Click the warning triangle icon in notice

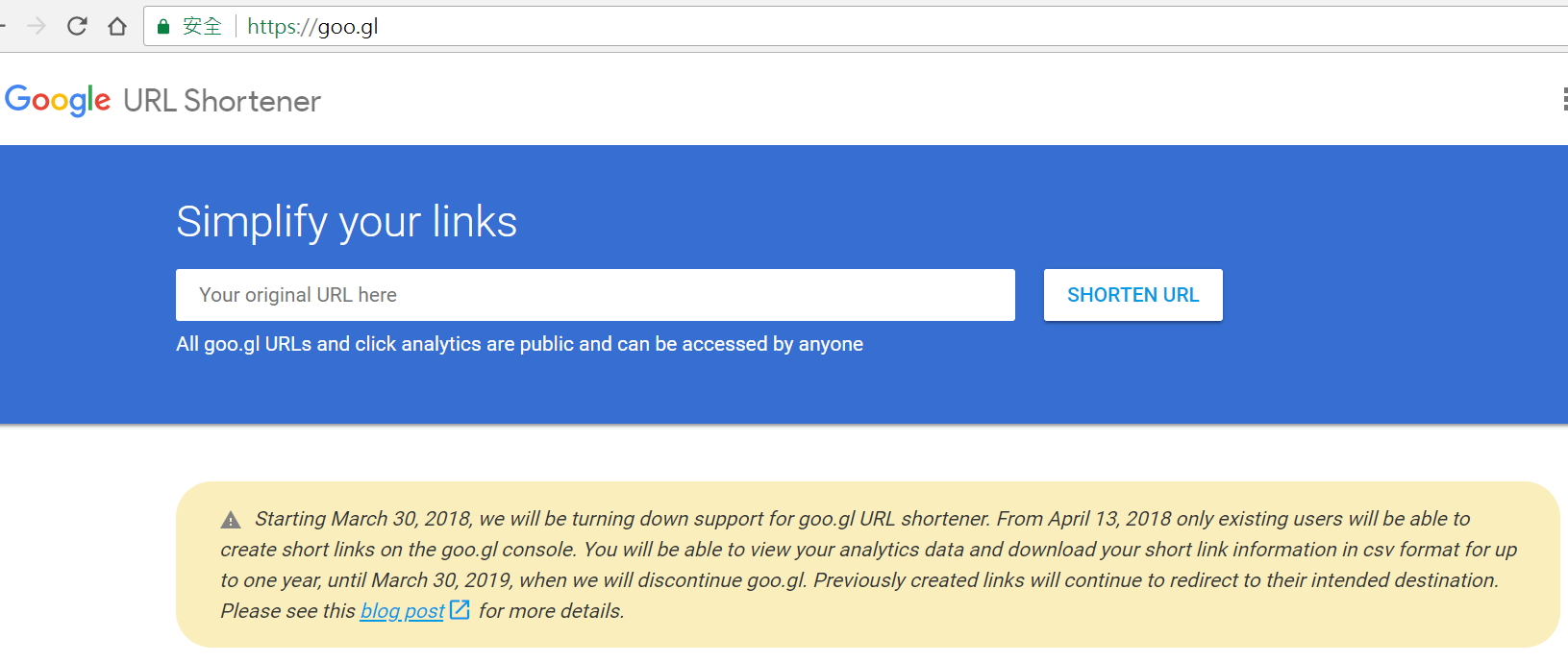pos(231,520)
